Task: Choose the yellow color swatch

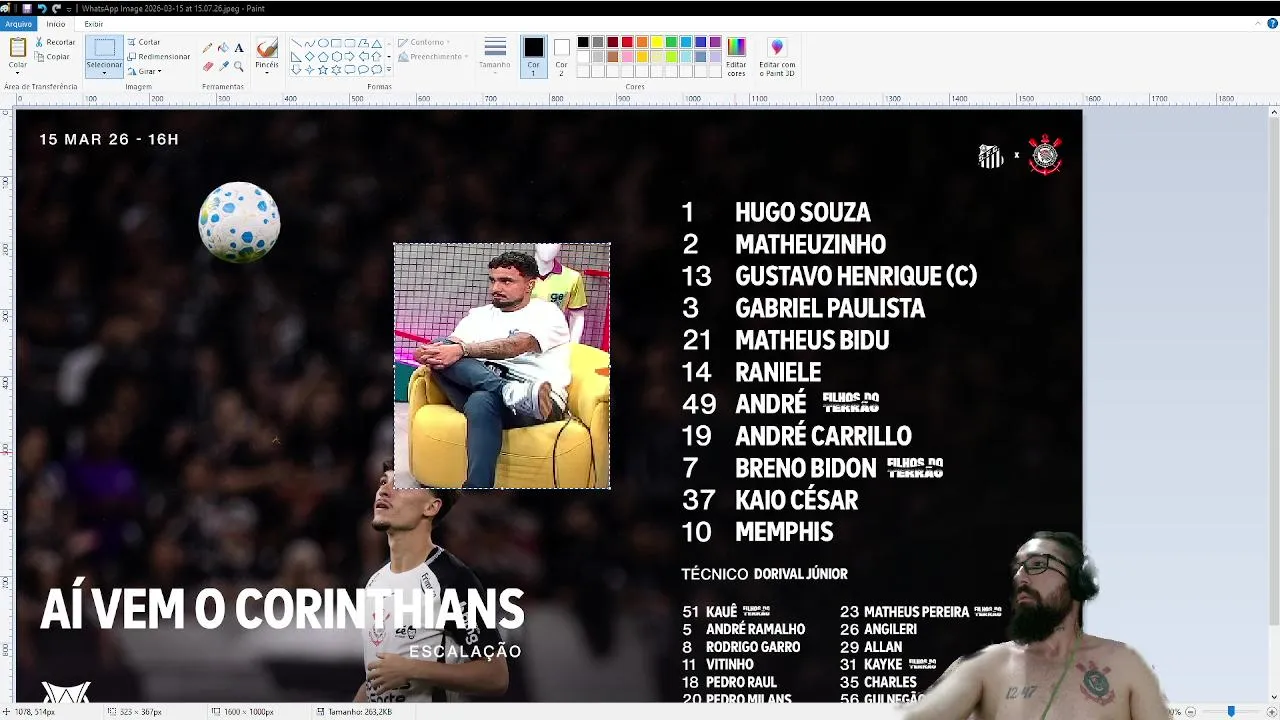Action: pos(656,42)
